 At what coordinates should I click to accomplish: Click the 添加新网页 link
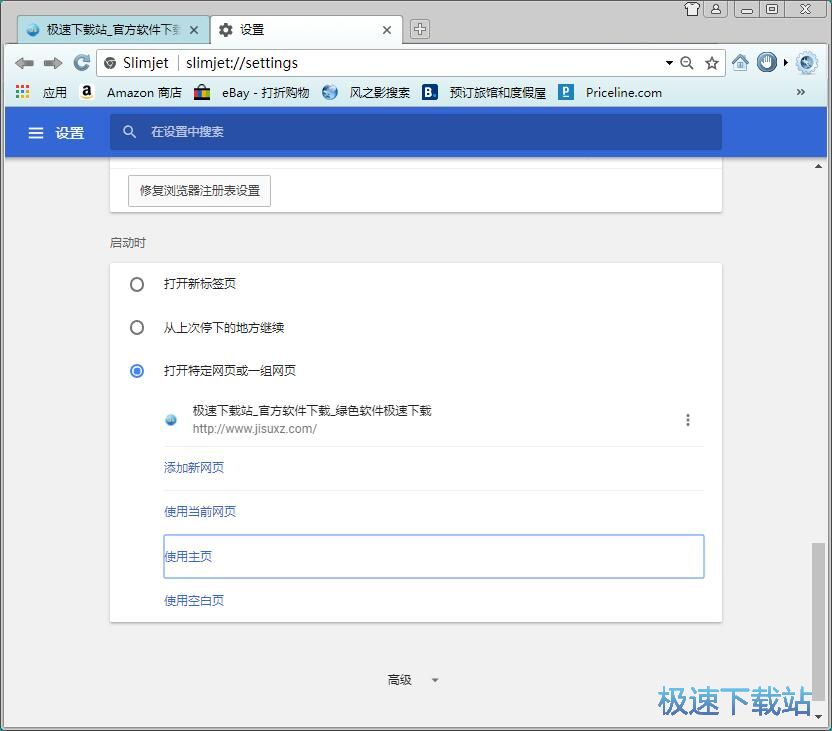194,467
